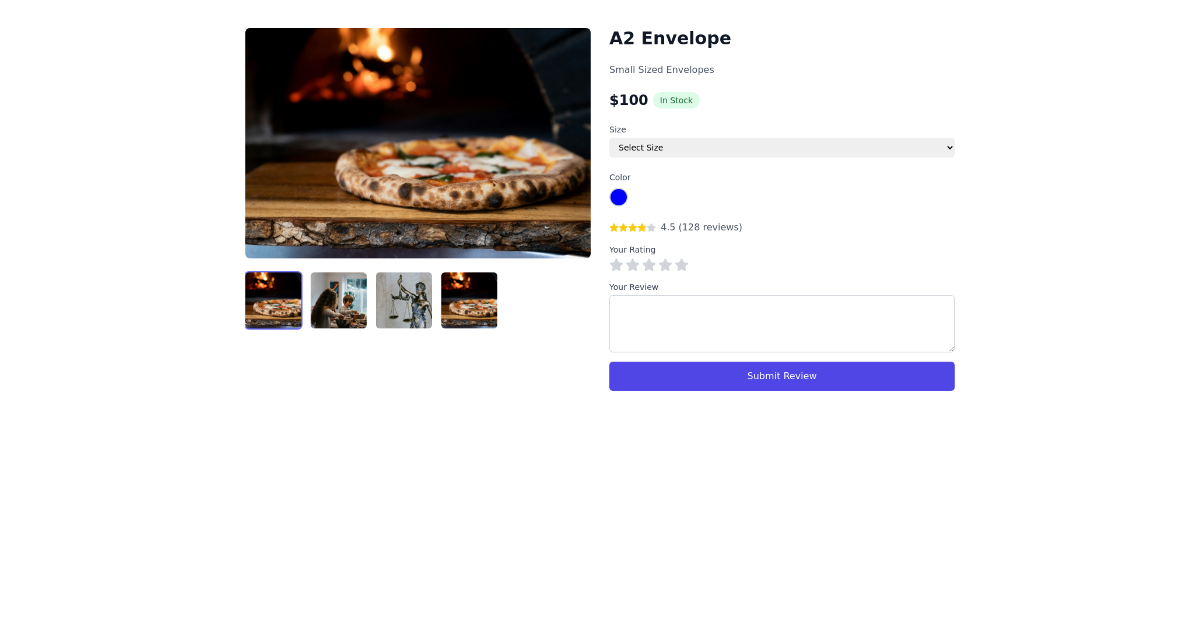The image size is (1200, 630).
Task: Open the Select Size dropdown
Action: [x=782, y=147]
